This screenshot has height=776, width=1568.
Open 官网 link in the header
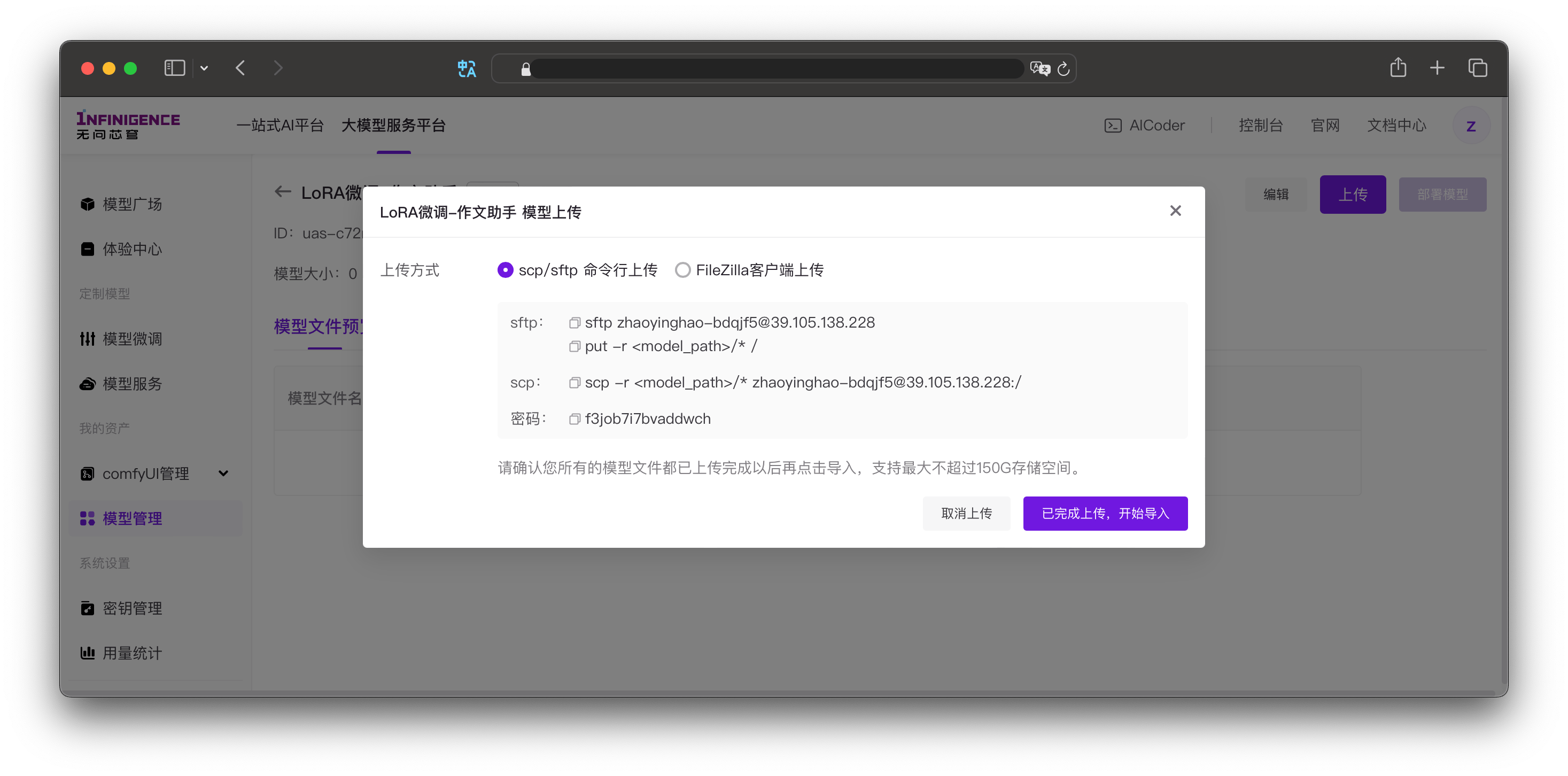click(1325, 126)
